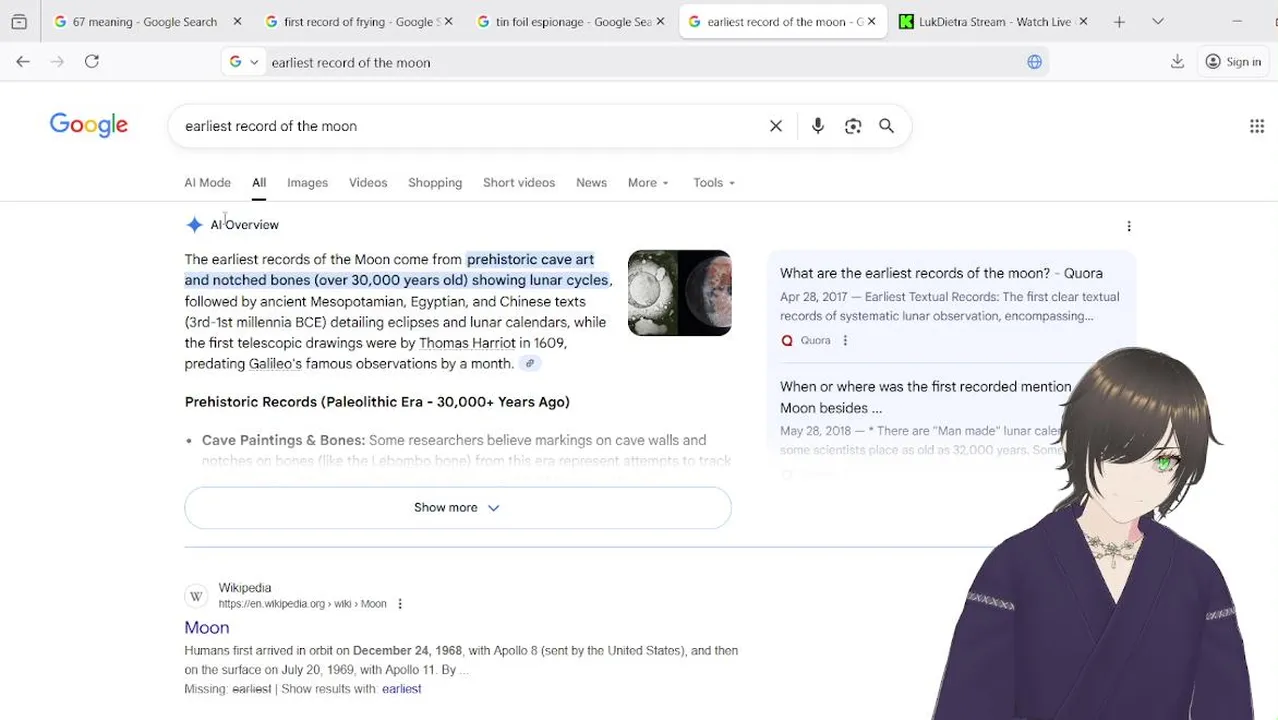Close the 'first record of frying' tab
This screenshot has width=1278, height=720.
click(x=448, y=21)
